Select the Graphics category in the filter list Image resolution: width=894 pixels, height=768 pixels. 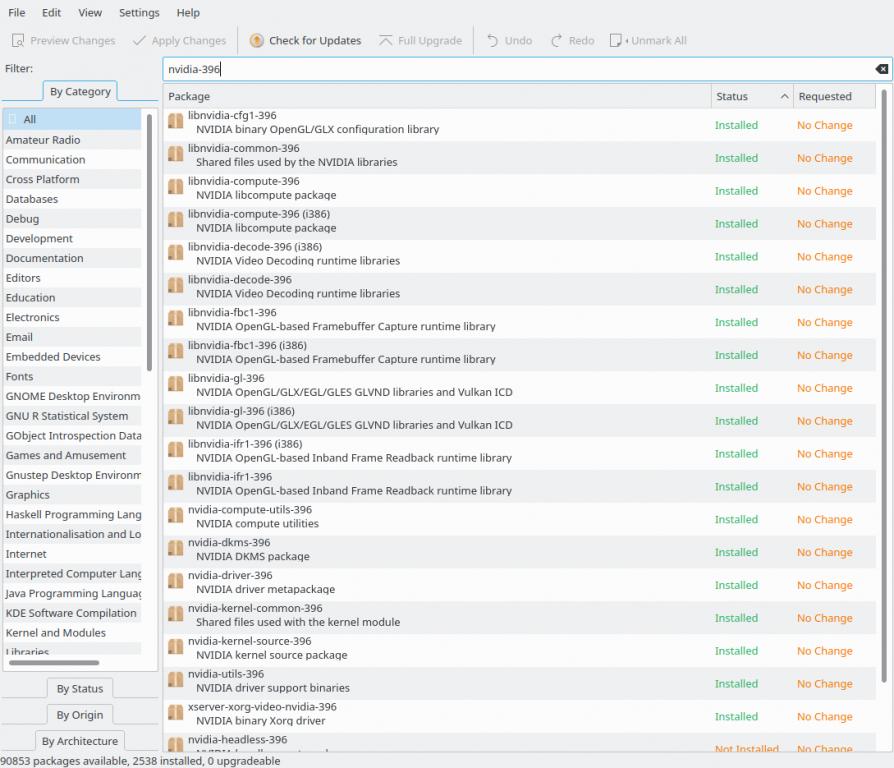pos(28,495)
